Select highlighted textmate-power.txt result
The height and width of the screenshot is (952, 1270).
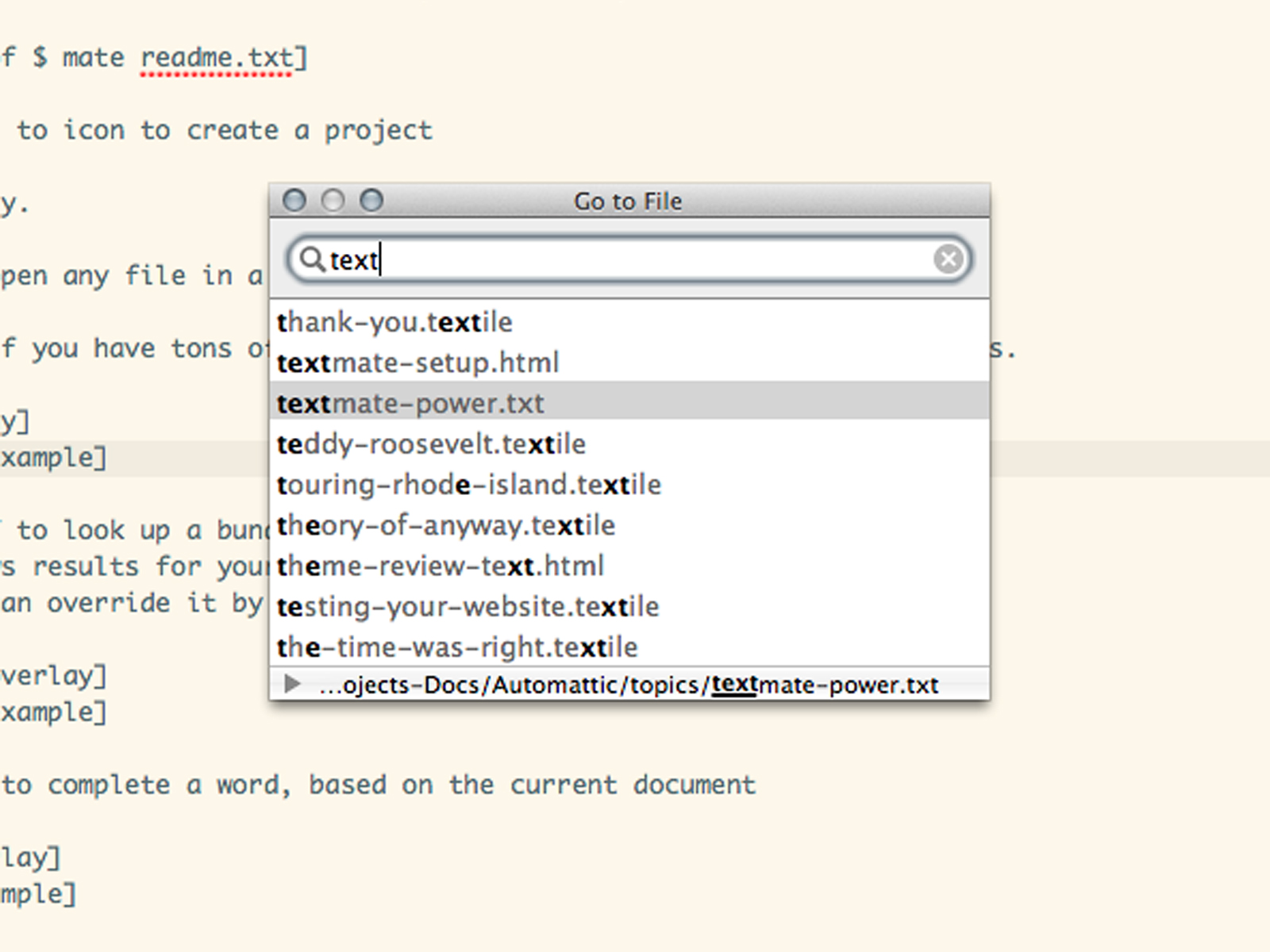[x=410, y=403]
